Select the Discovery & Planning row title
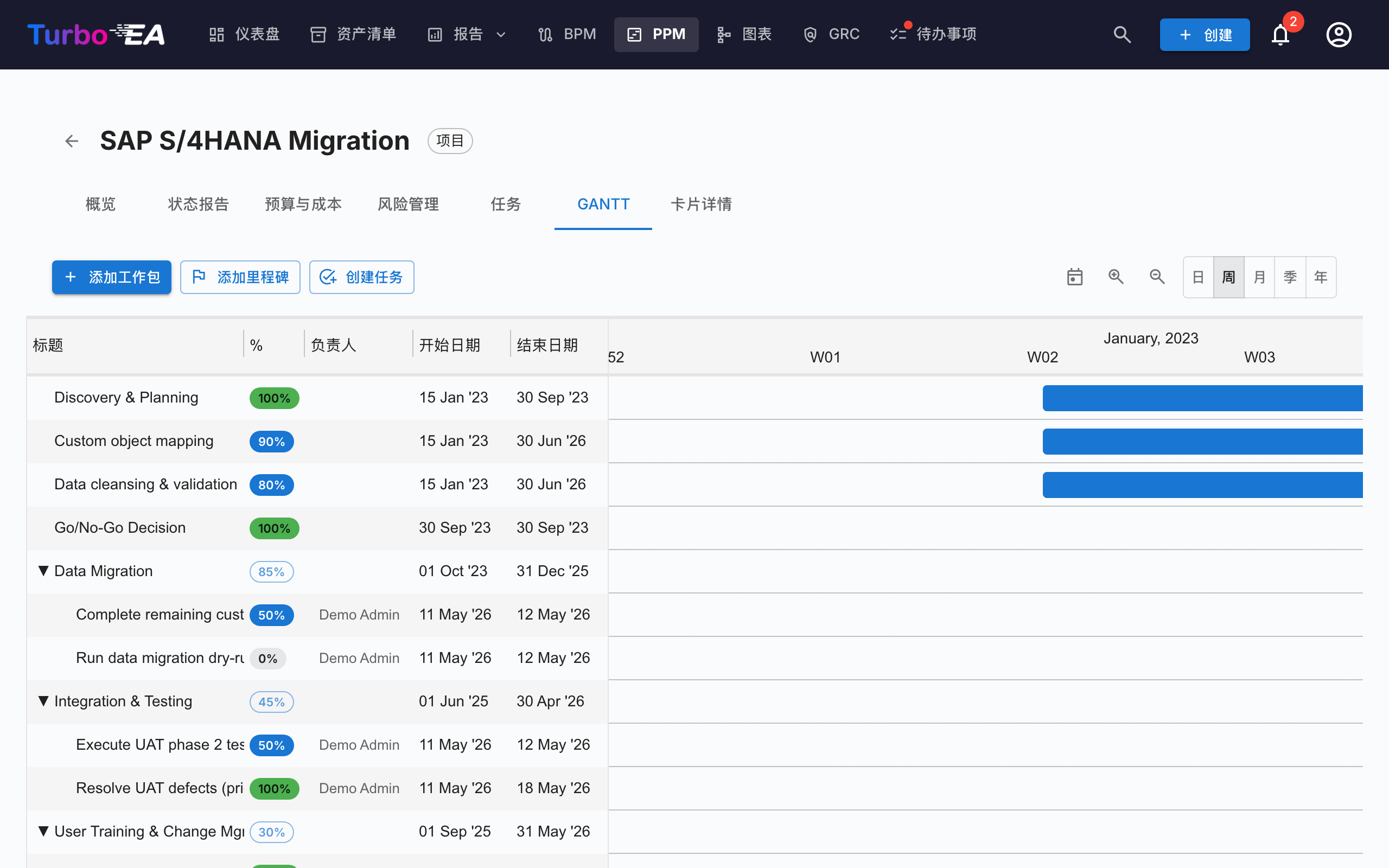The image size is (1389, 868). pyautogui.click(x=126, y=397)
